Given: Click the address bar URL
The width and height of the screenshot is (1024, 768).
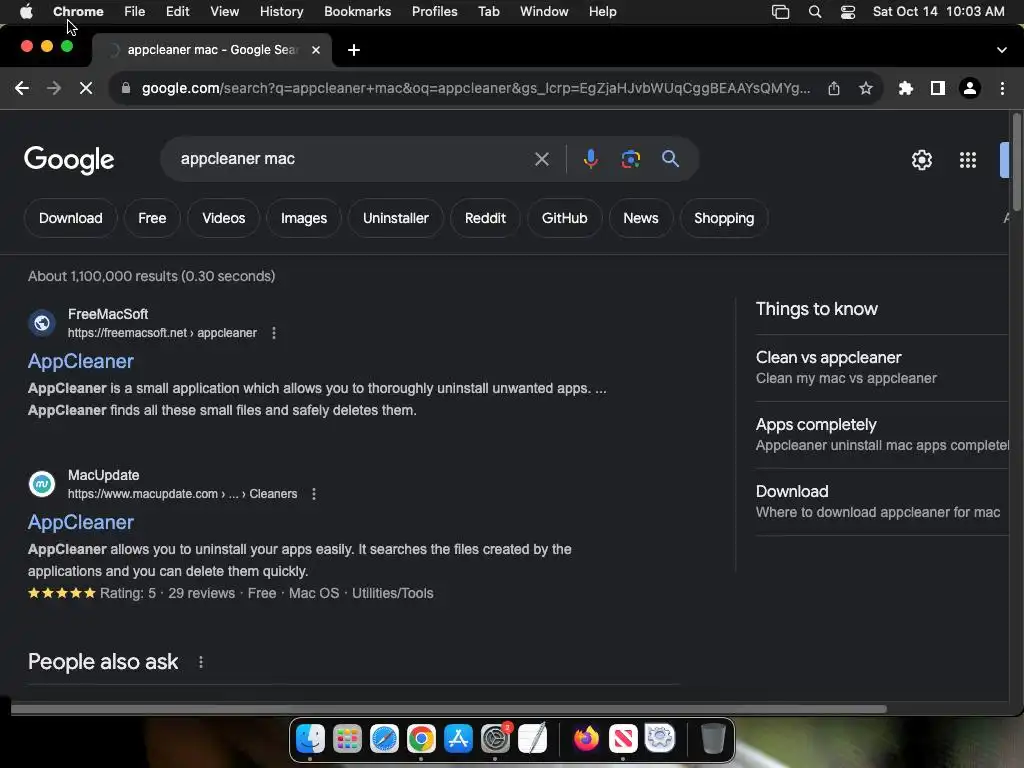Looking at the screenshot, I should [476, 88].
